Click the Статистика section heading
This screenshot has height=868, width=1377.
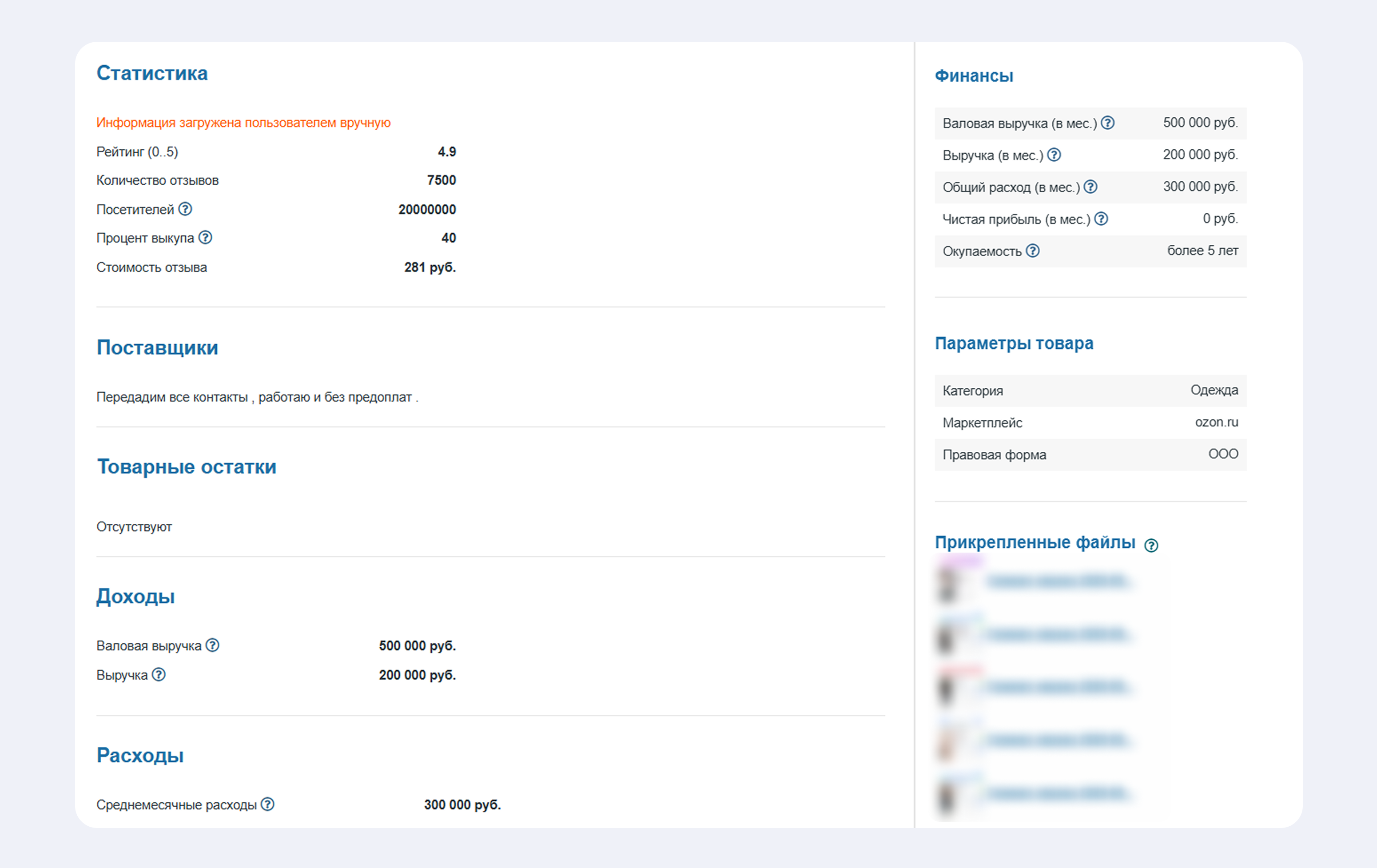(x=152, y=73)
